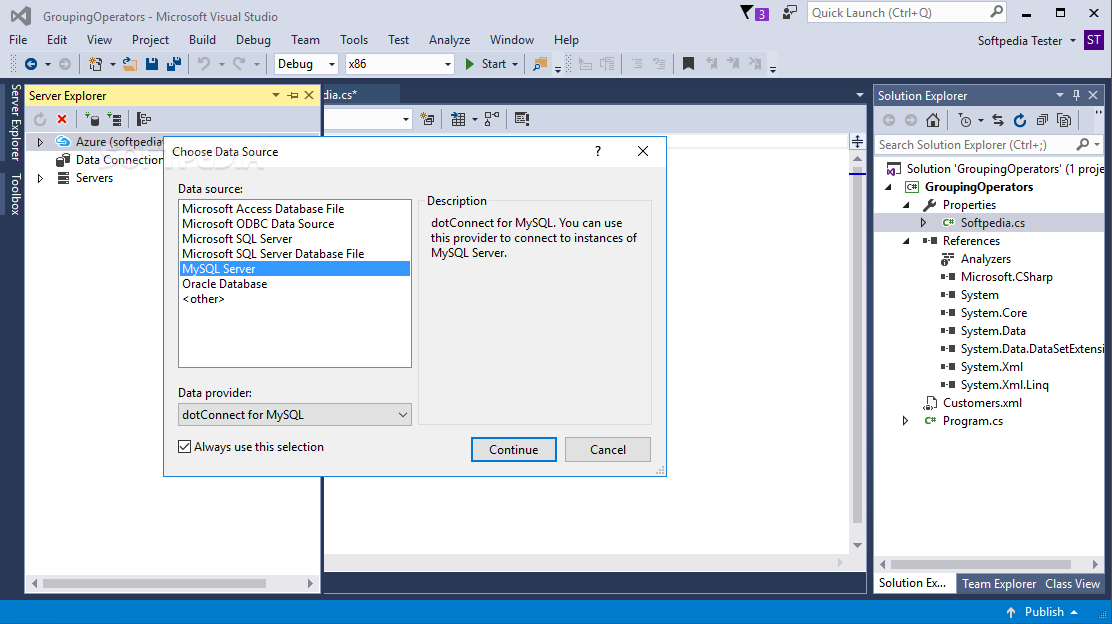Click the Connect to Server icon

(114, 119)
